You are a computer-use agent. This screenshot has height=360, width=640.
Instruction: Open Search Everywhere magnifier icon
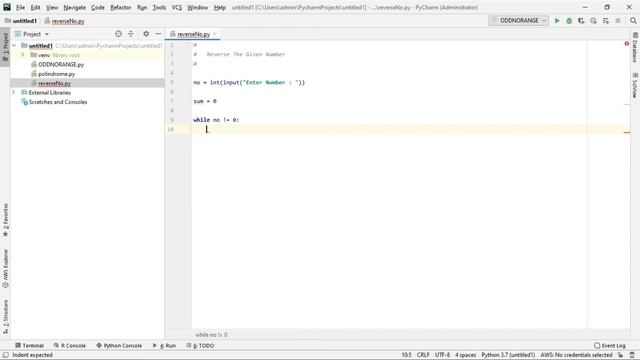[x=633, y=20]
